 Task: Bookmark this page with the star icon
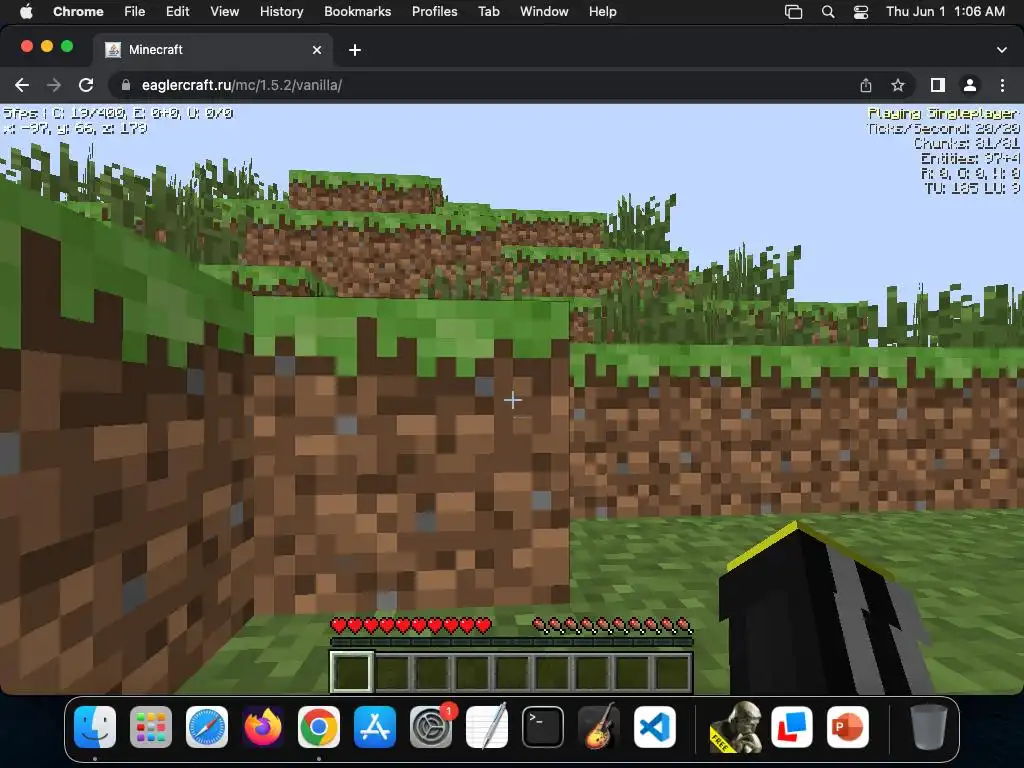[x=898, y=85]
